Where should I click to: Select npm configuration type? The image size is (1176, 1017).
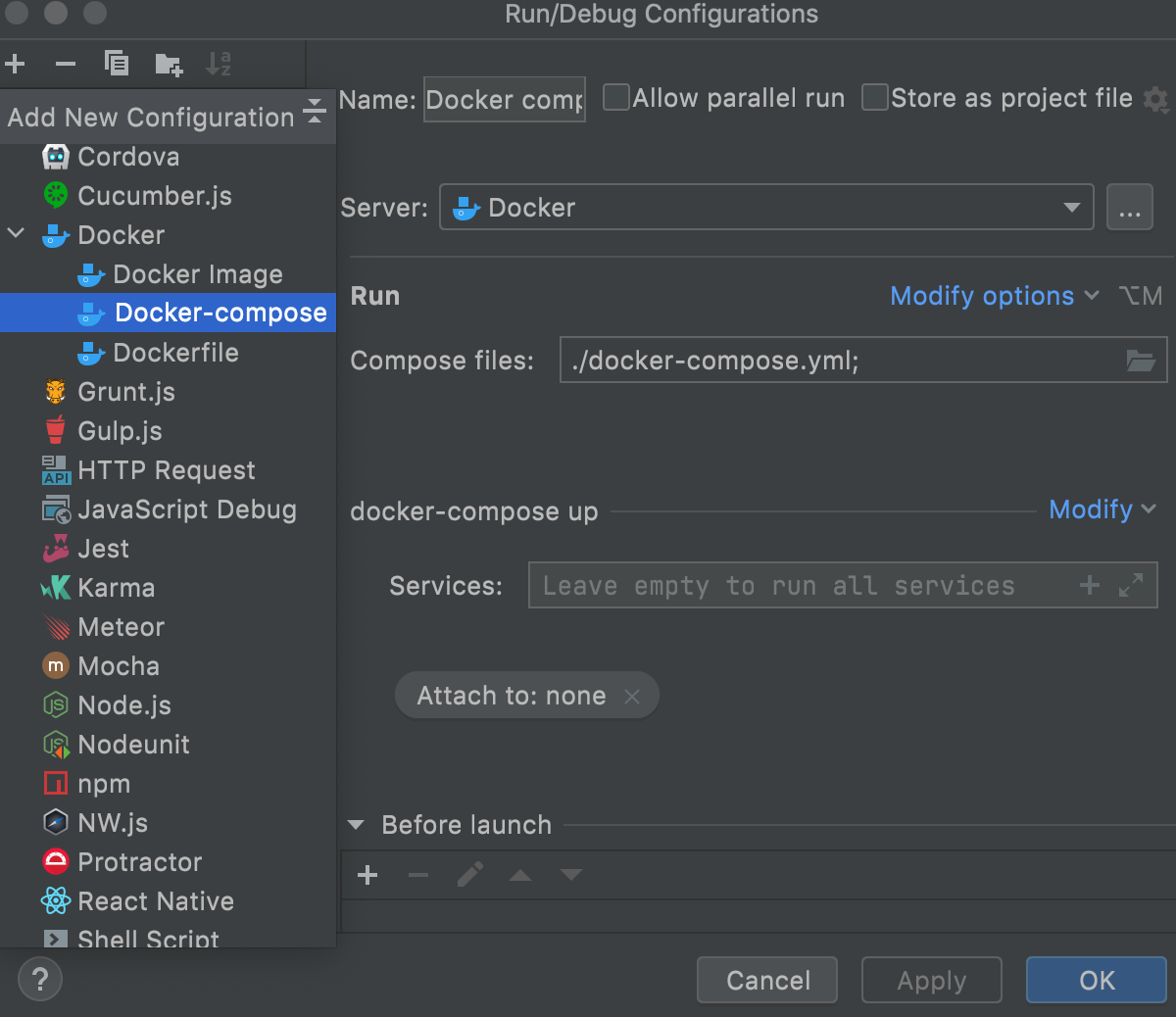168,784
